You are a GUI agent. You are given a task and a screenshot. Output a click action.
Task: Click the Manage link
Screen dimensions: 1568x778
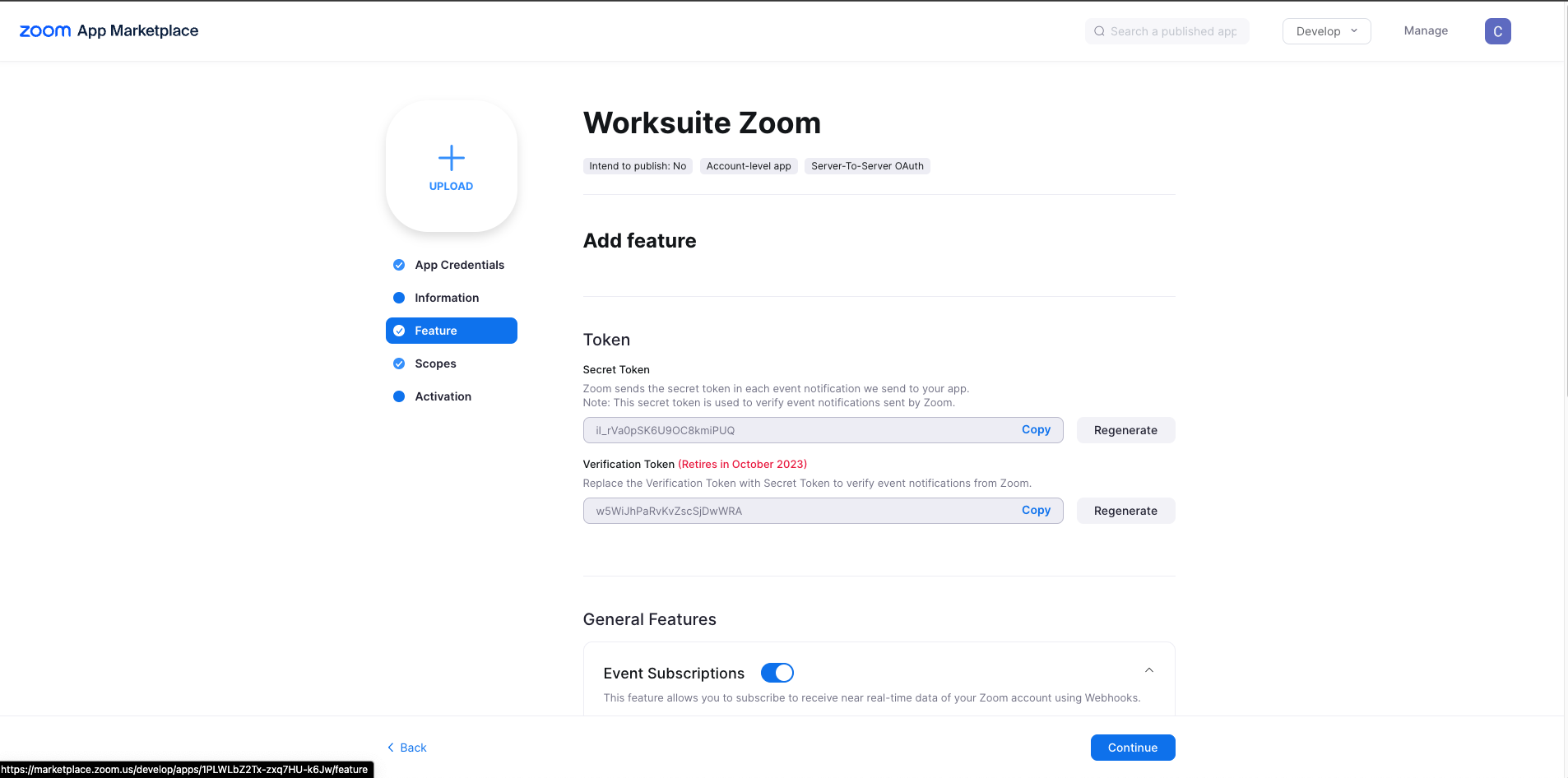(1426, 30)
